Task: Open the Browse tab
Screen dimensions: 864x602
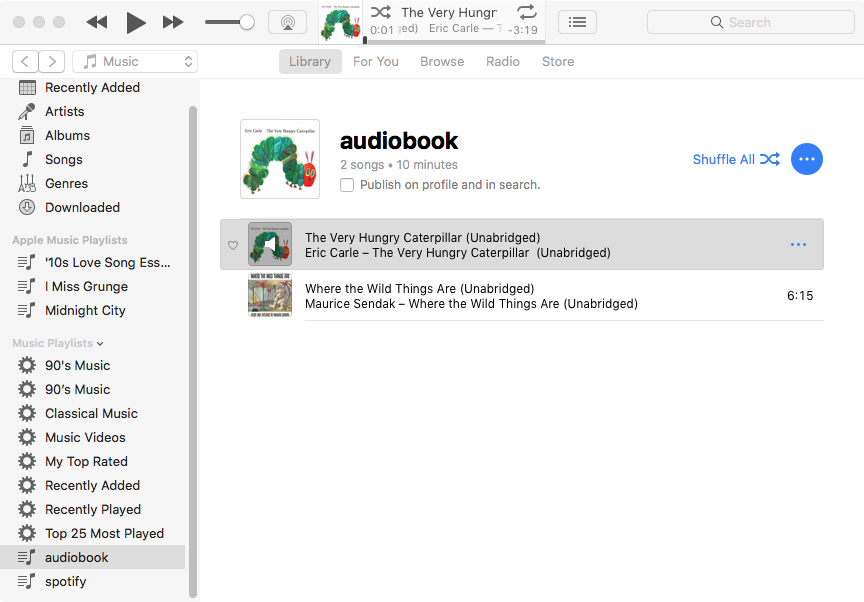Action: point(442,61)
